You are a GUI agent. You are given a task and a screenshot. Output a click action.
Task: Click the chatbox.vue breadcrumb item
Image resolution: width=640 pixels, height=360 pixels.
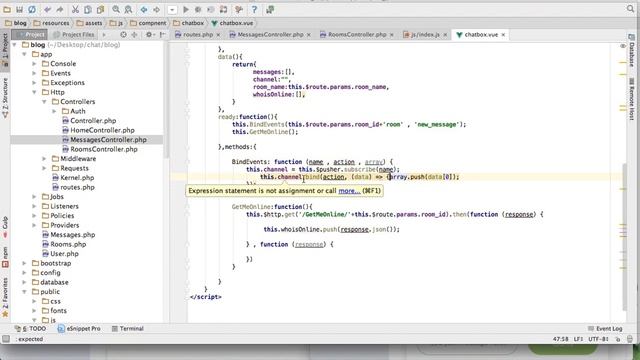(x=232, y=23)
